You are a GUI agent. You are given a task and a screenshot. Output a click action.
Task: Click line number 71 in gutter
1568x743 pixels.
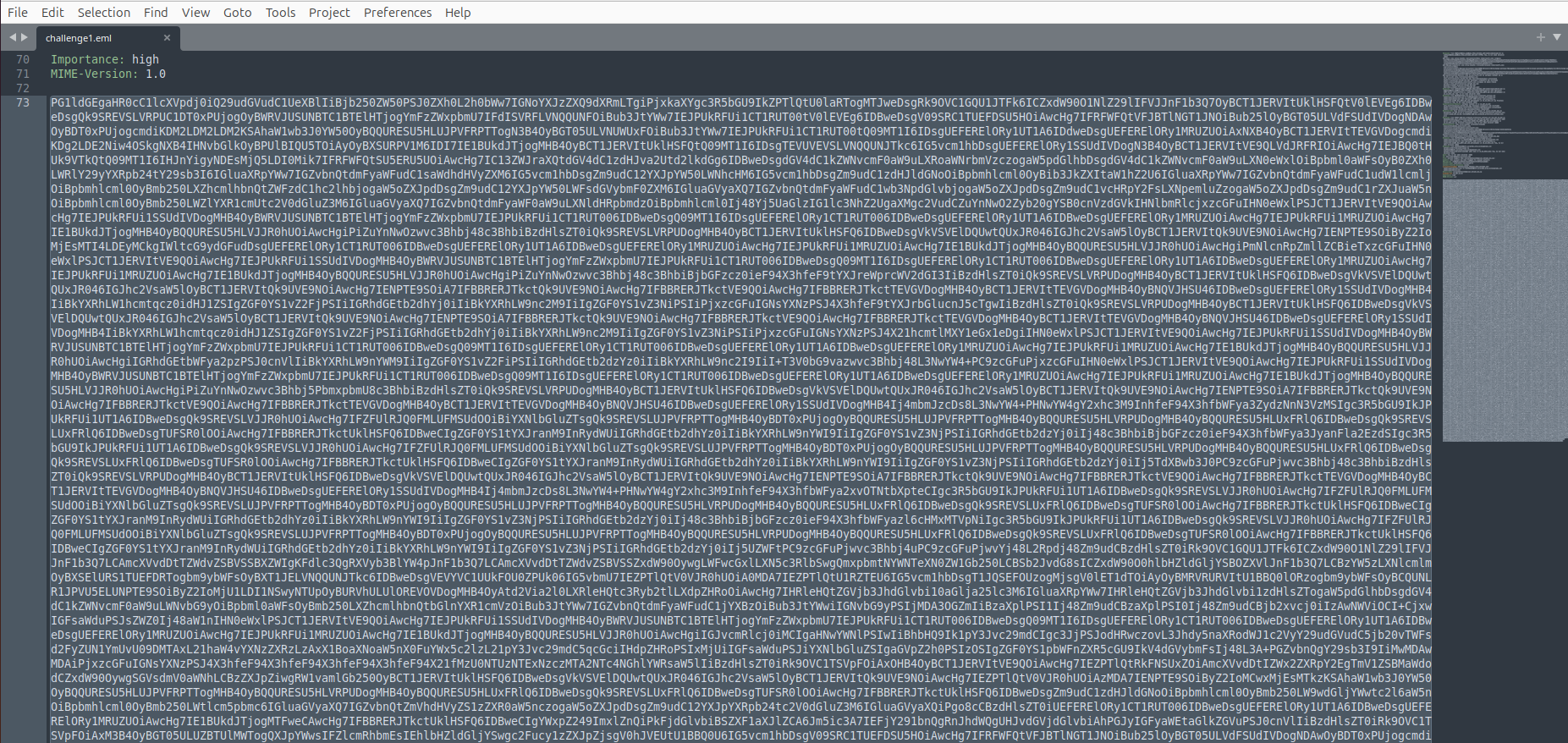click(23, 74)
